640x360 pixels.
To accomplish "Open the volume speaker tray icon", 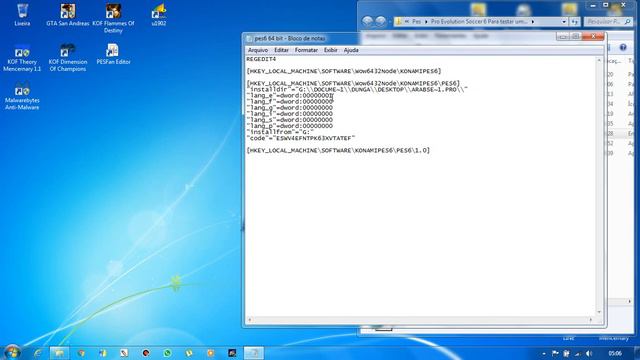I will tap(589, 353).
